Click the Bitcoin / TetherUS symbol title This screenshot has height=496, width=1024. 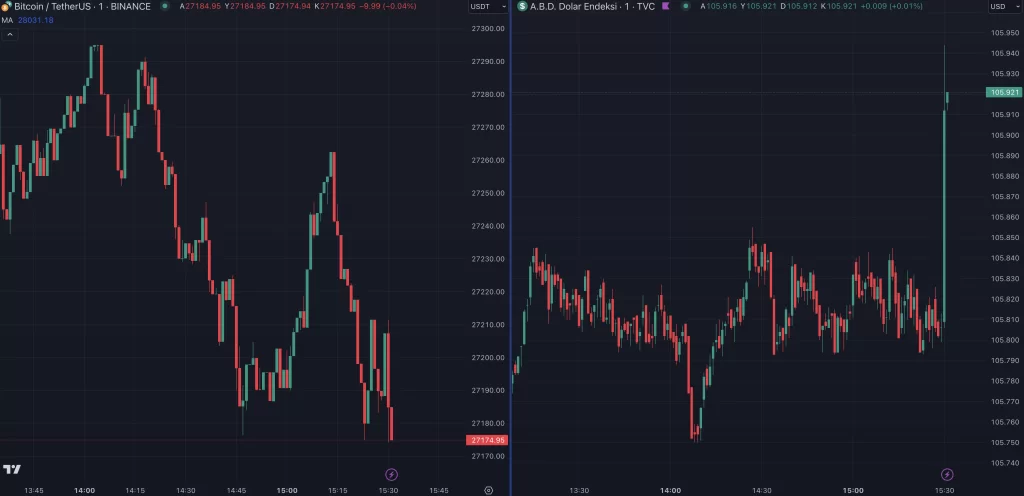[82, 6]
